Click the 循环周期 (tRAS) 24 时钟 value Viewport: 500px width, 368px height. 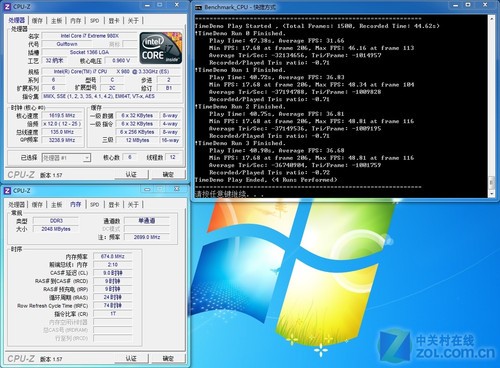(x=113, y=297)
